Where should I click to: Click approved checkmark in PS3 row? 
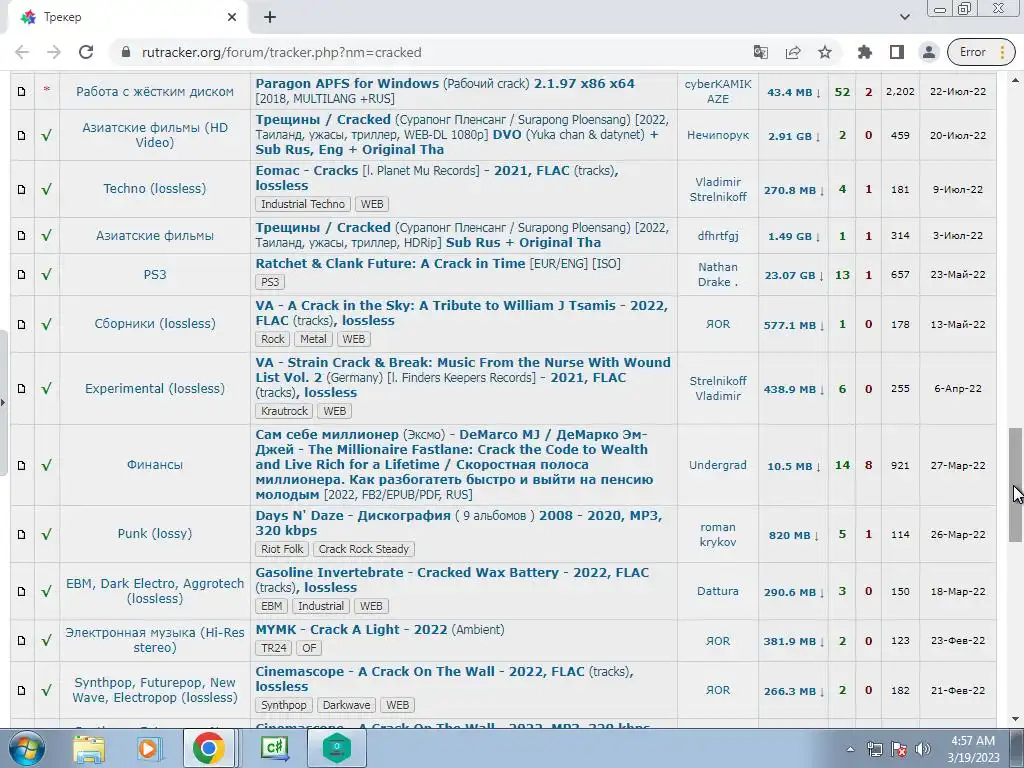click(x=46, y=274)
